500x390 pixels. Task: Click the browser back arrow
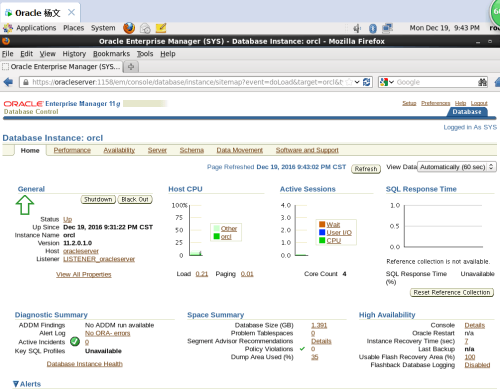[x=8, y=82]
